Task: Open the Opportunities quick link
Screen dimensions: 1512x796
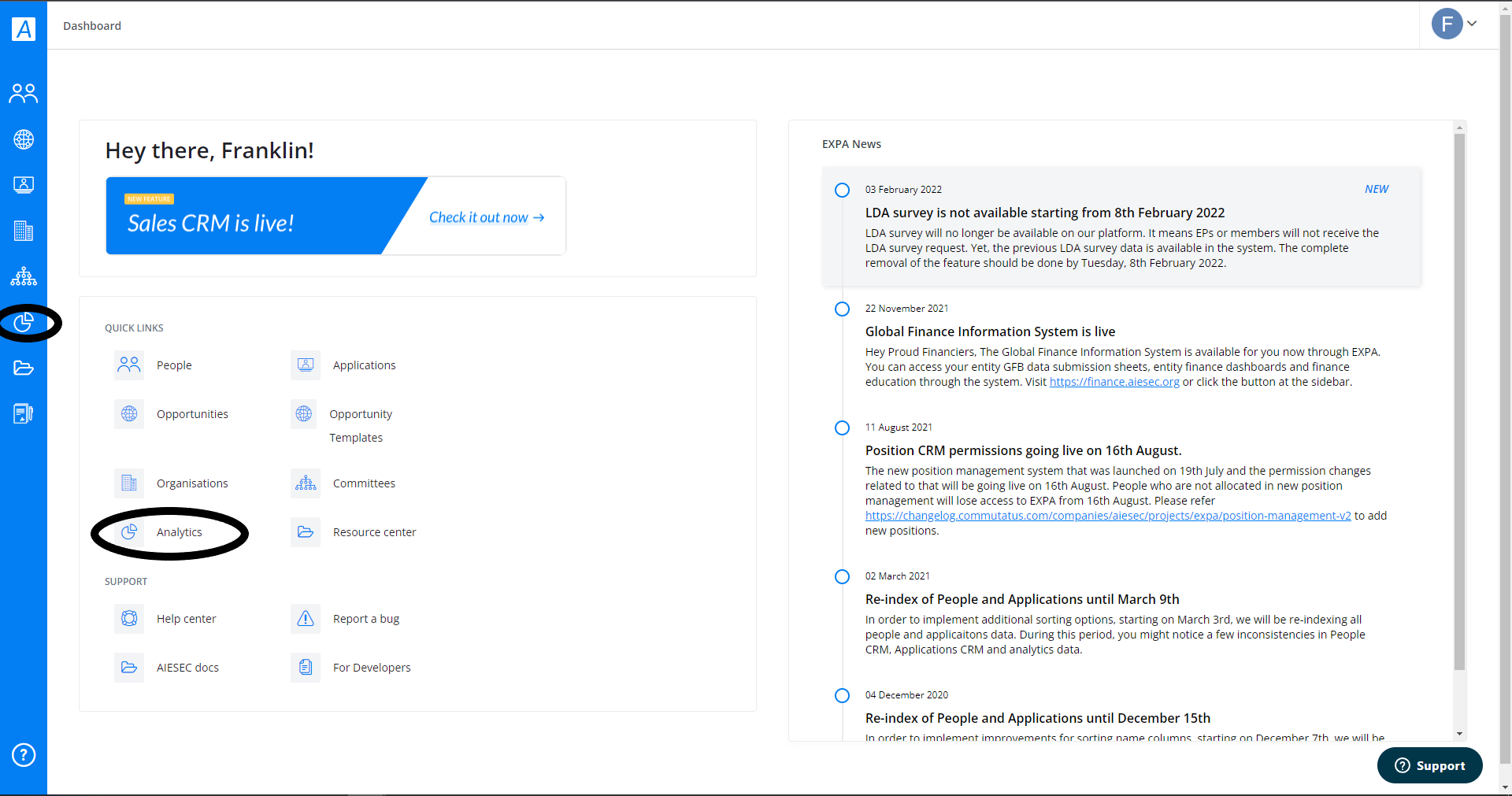Action: [x=192, y=414]
